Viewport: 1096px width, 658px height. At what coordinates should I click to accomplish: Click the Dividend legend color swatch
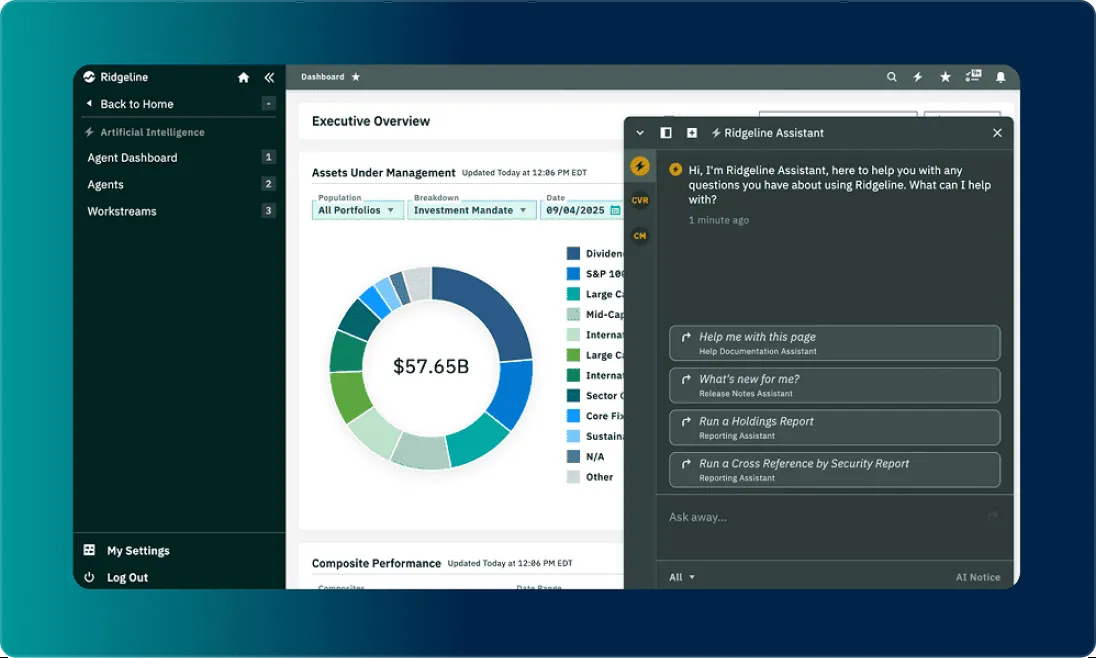573,253
